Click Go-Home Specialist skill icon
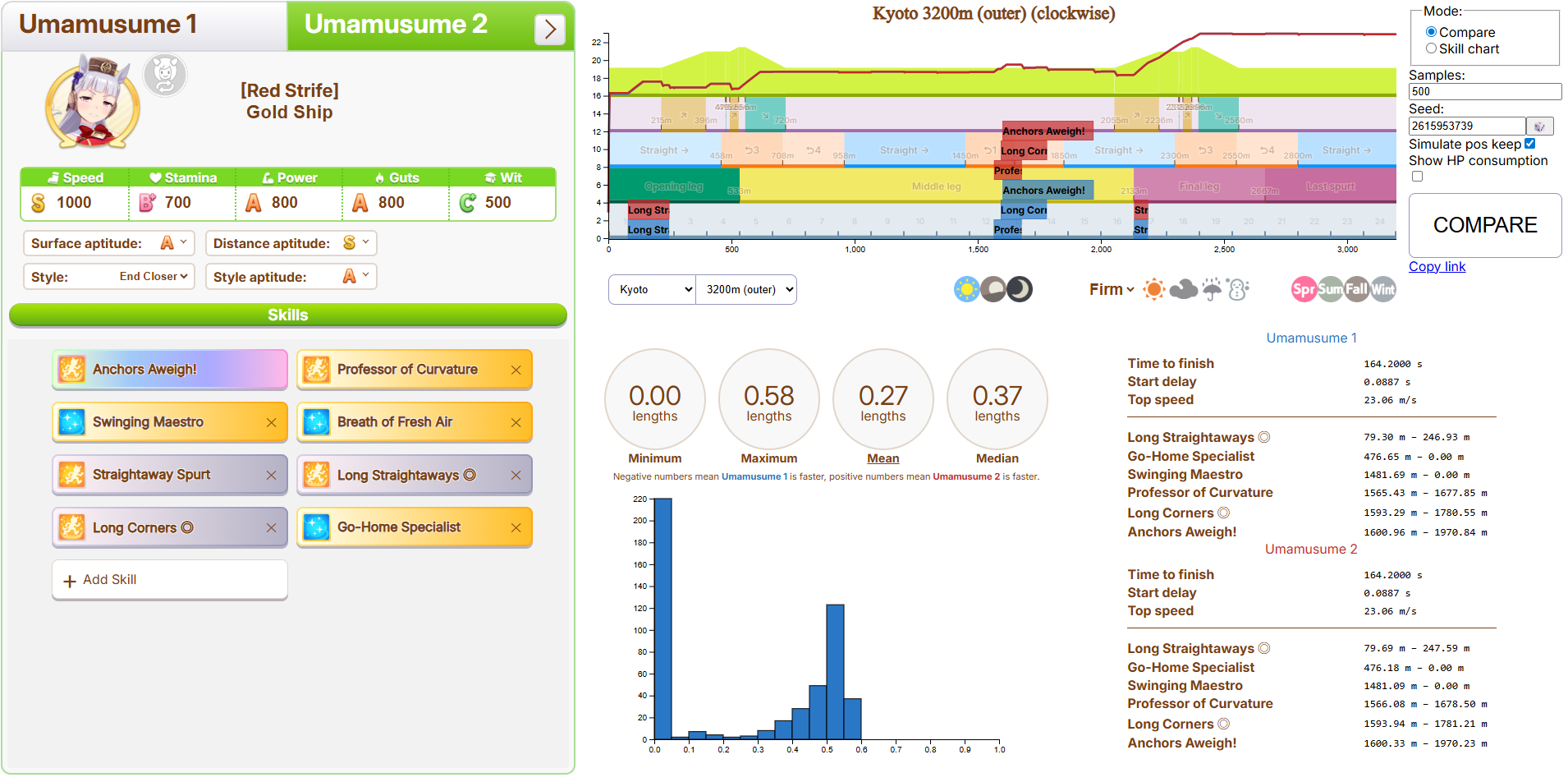 click(316, 527)
